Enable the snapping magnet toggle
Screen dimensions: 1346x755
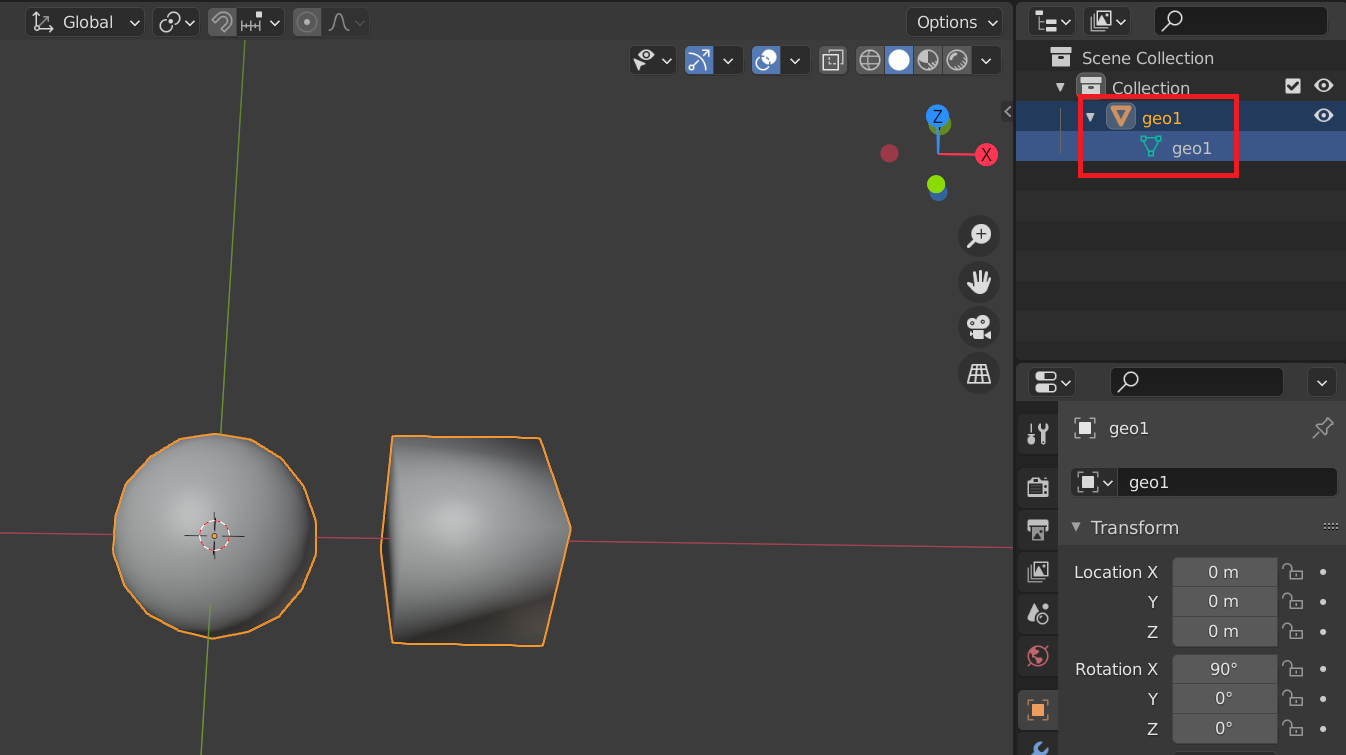pyautogui.click(x=220, y=21)
